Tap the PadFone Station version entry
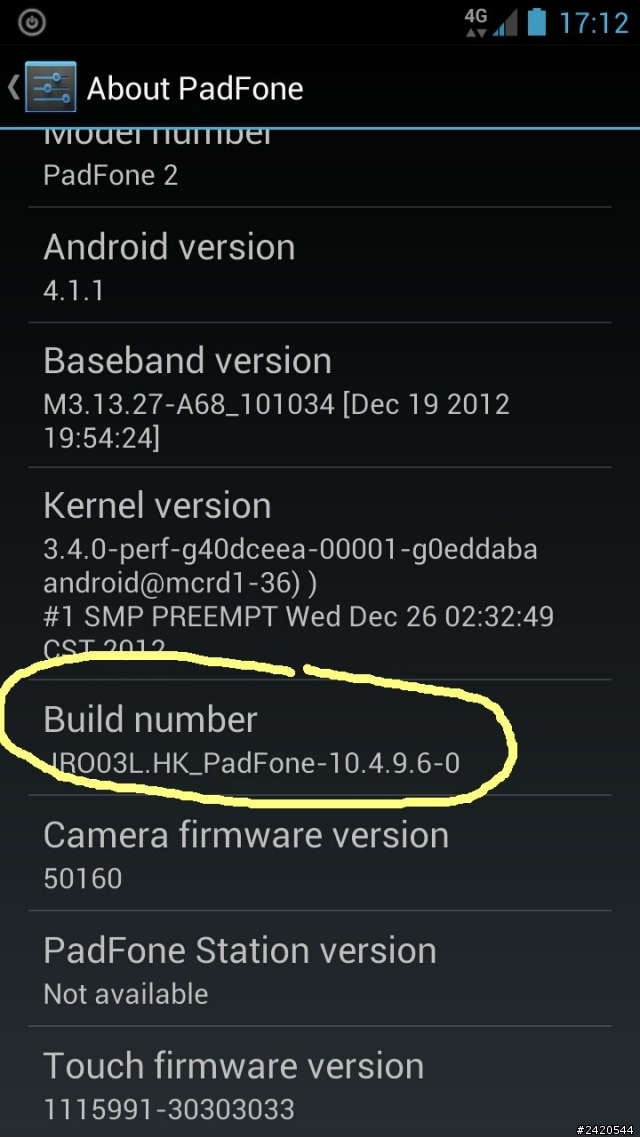This screenshot has height=1138, width=640. 320,969
